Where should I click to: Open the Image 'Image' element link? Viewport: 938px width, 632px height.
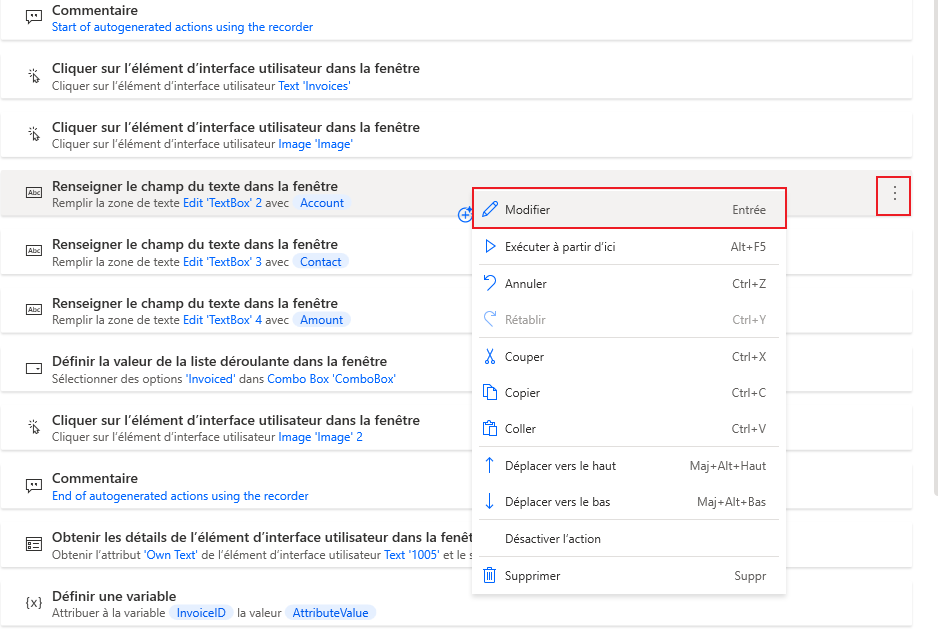(x=315, y=144)
